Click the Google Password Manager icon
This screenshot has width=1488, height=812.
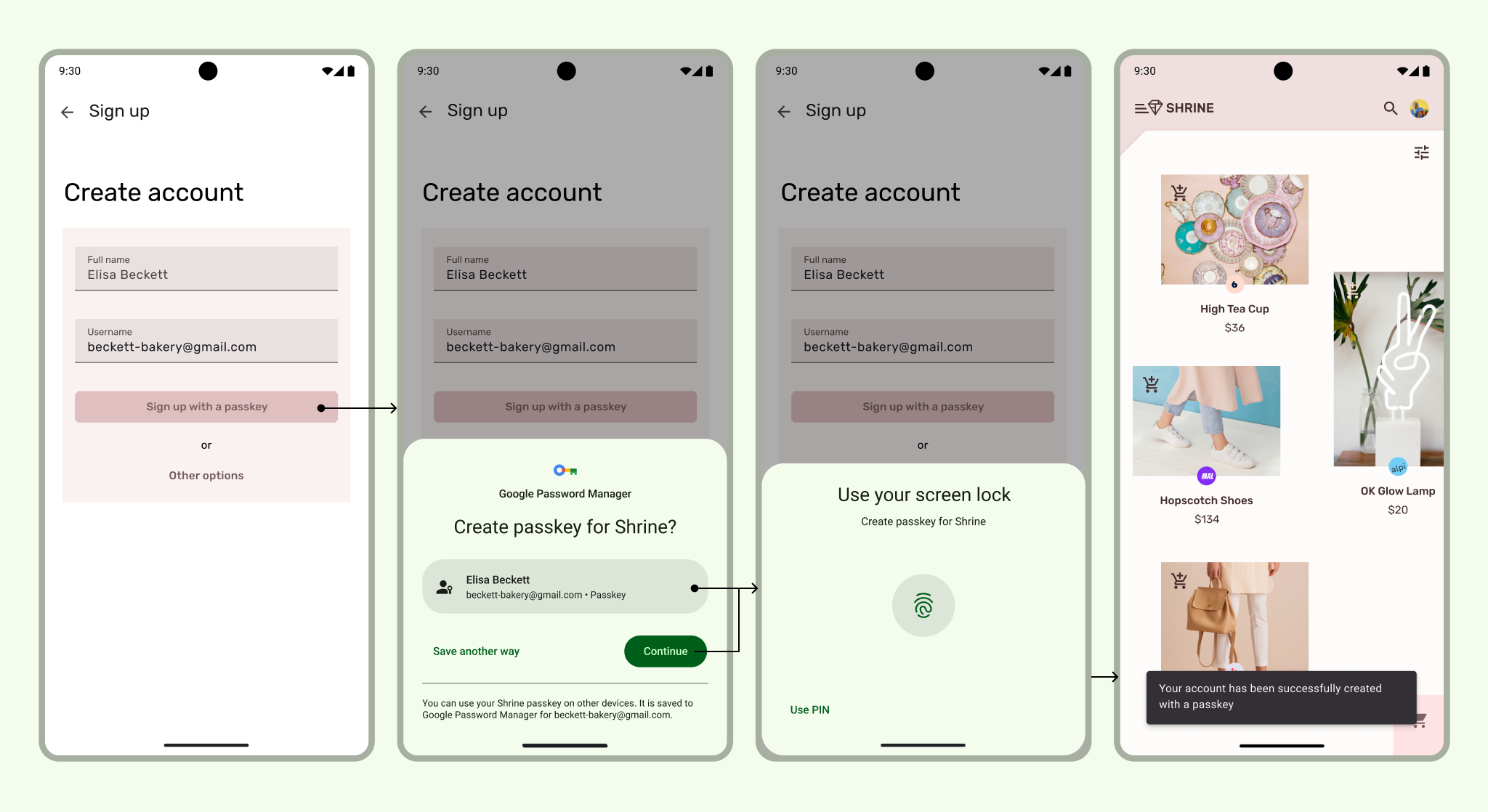pyautogui.click(x=565, y=469)
